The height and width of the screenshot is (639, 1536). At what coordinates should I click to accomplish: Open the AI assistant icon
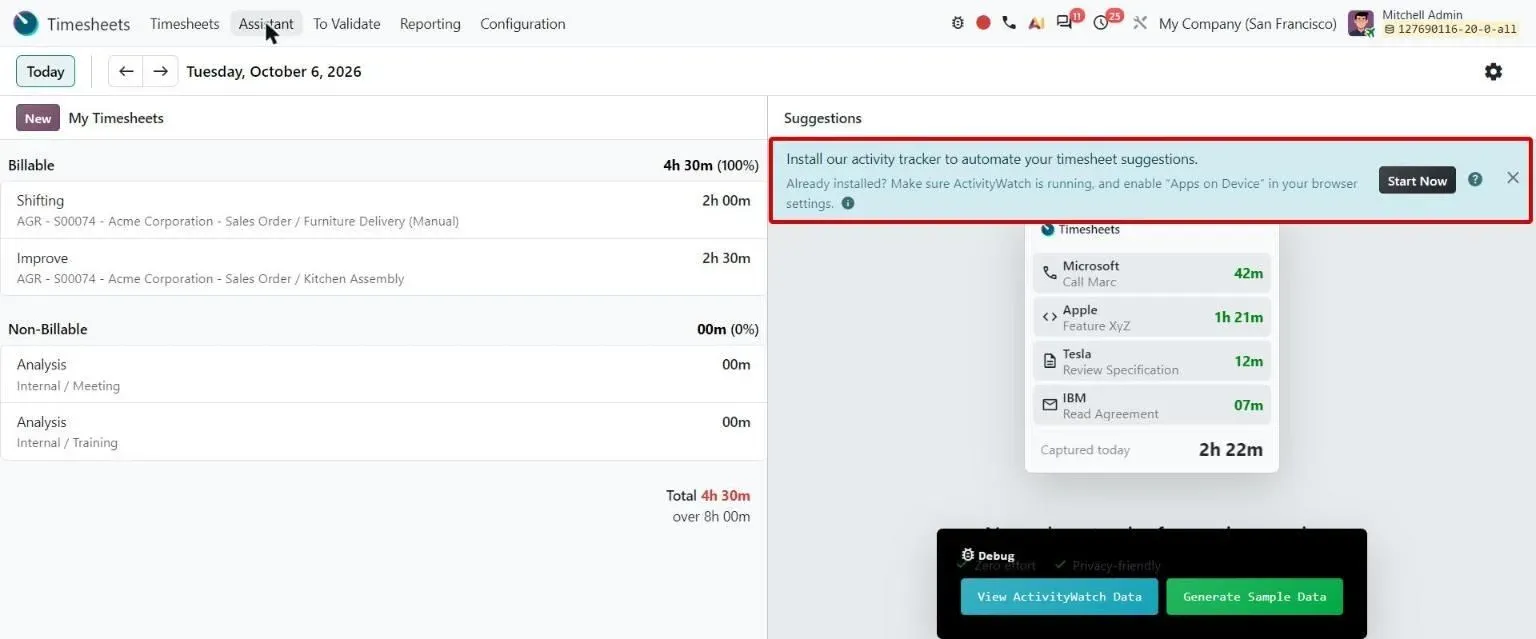[x=1034, y=23]
